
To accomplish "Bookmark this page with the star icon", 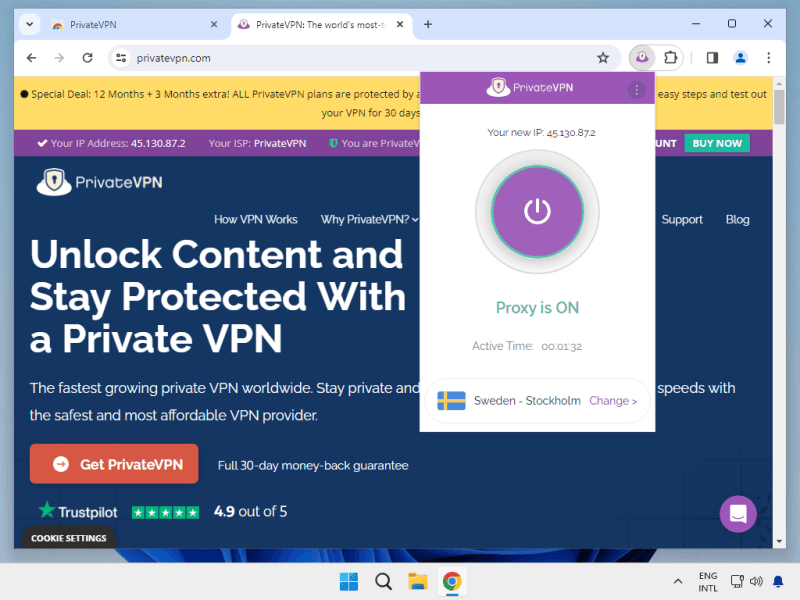I will pos(603,58).
